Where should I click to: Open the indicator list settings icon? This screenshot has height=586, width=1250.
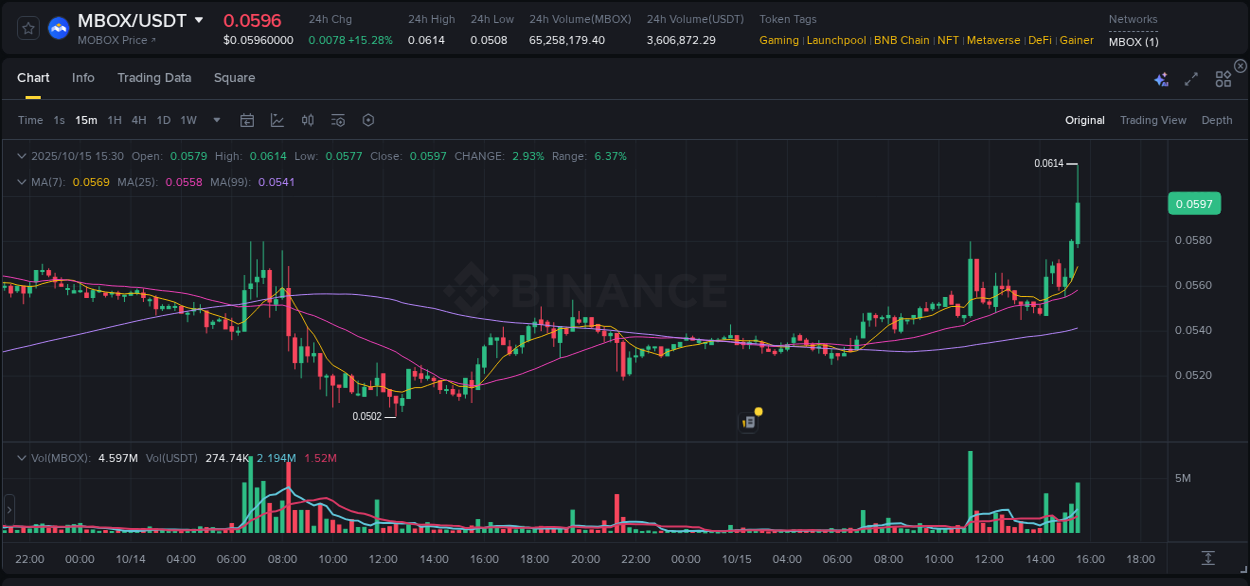pos(338,120)
